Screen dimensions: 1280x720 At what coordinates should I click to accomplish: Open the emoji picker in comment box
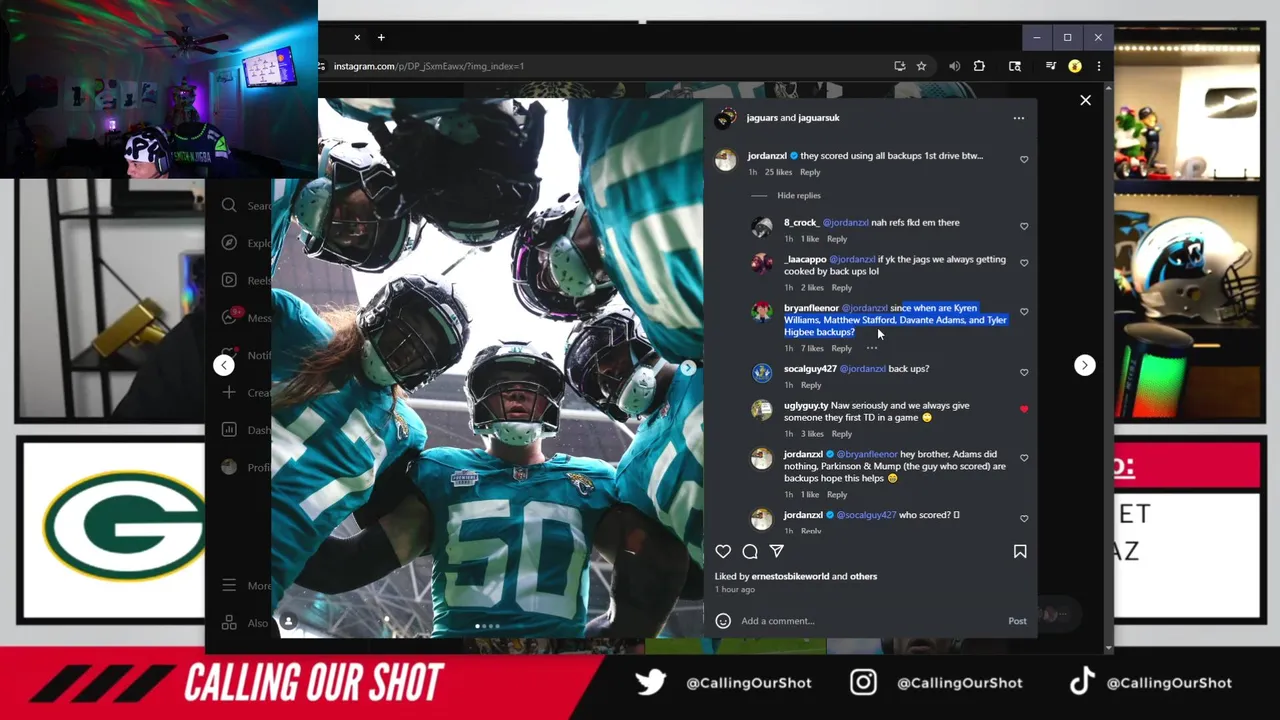point(723,621)
